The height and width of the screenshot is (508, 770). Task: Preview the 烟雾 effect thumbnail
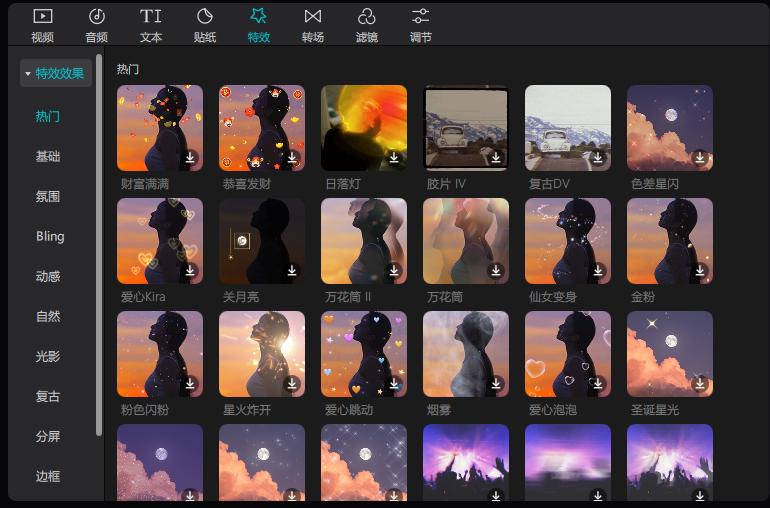[466, 354]
